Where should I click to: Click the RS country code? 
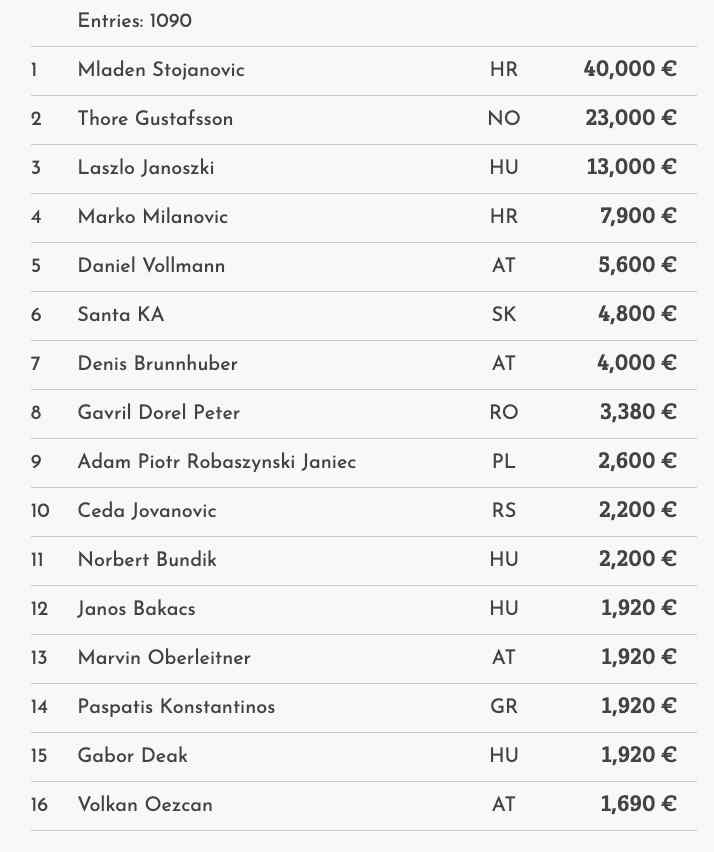pos(503,511)
